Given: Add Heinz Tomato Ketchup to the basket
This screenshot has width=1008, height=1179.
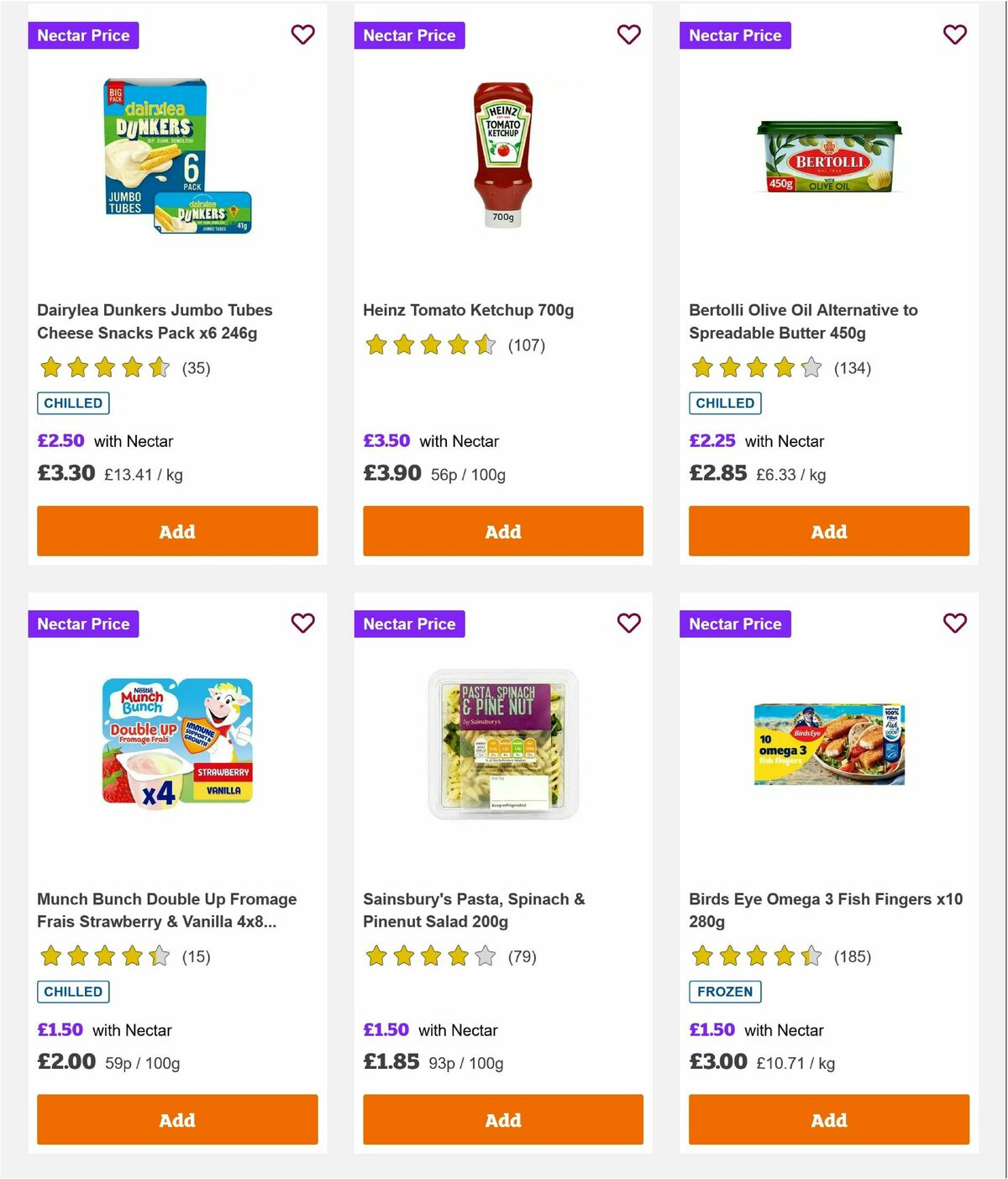Looking at the screenshot, I should pos(502,531).
